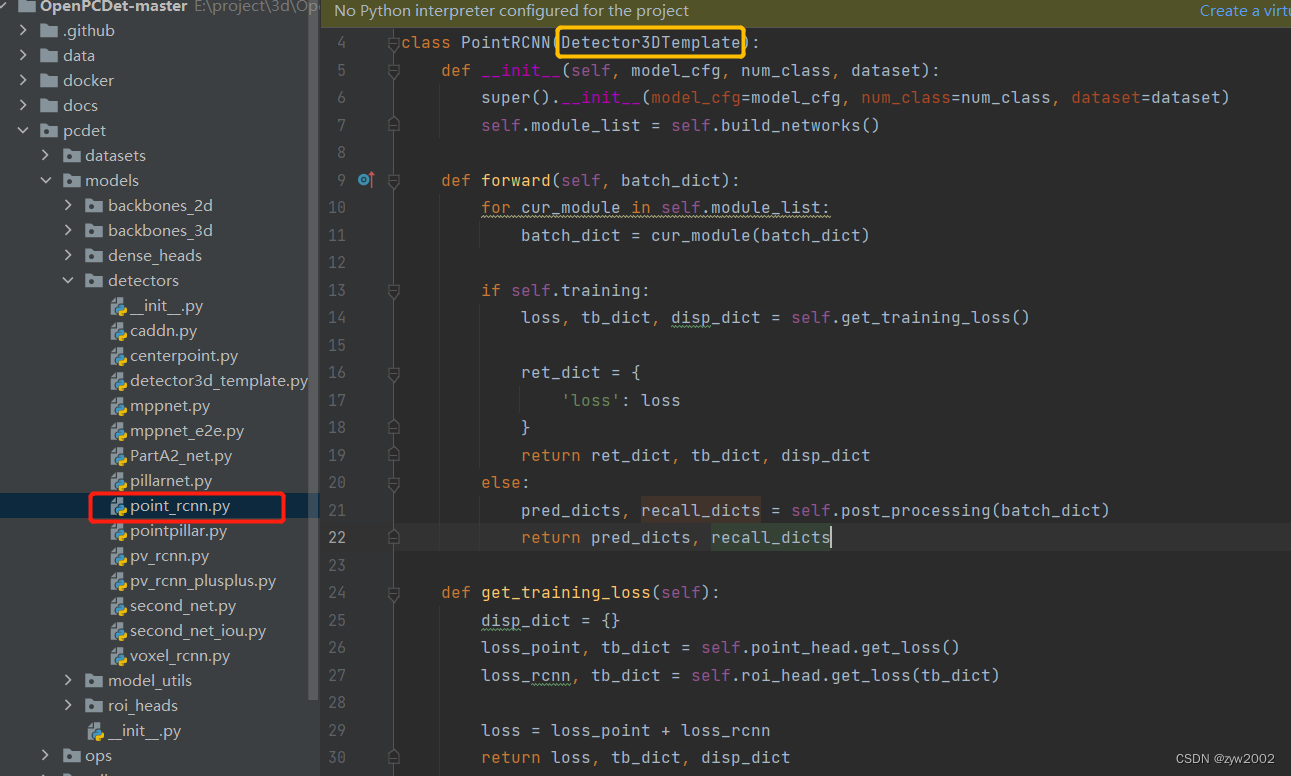The height and width of the screenshot is (776, 1291).
Task: Expand the docker folder chevron
Action: click(23, 80)
